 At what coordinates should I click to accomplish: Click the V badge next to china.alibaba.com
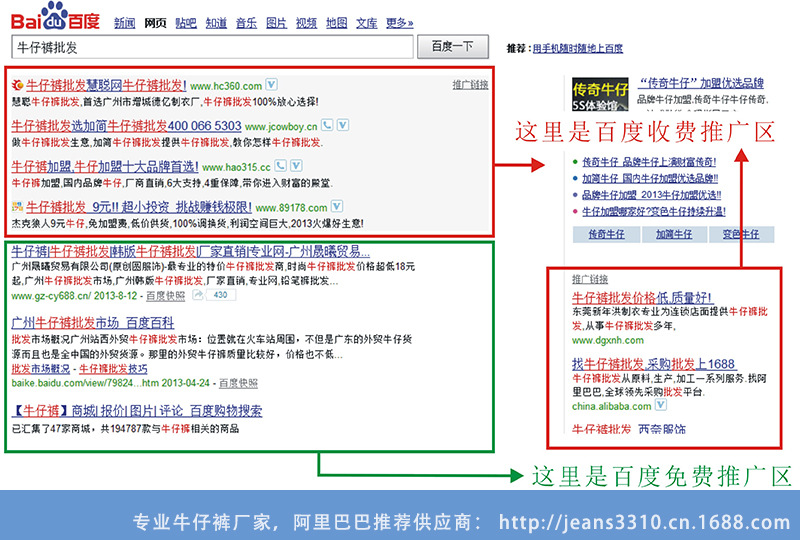(661, 405)
